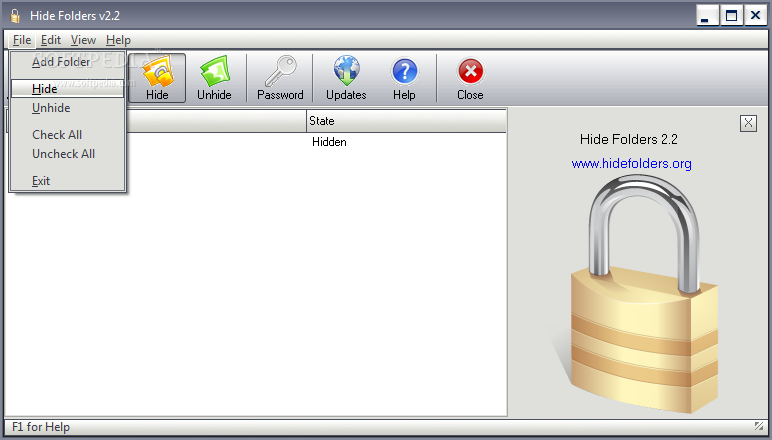The height and width of the screenshot is (440, 772).
Task: Choose Uncheck All menu entry
Action: coord(67,154)
